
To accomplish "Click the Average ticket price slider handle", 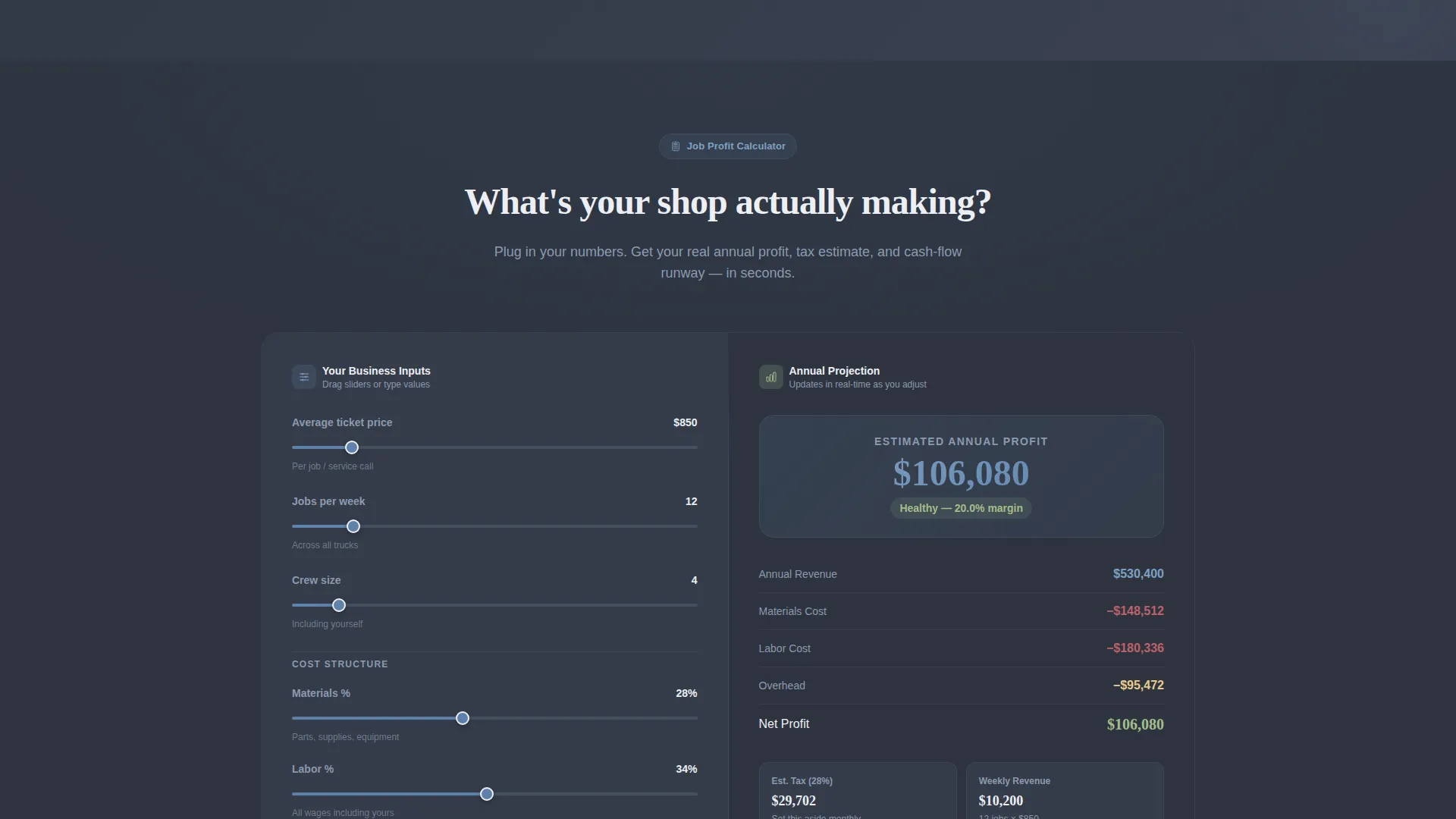I will (352, 447).
